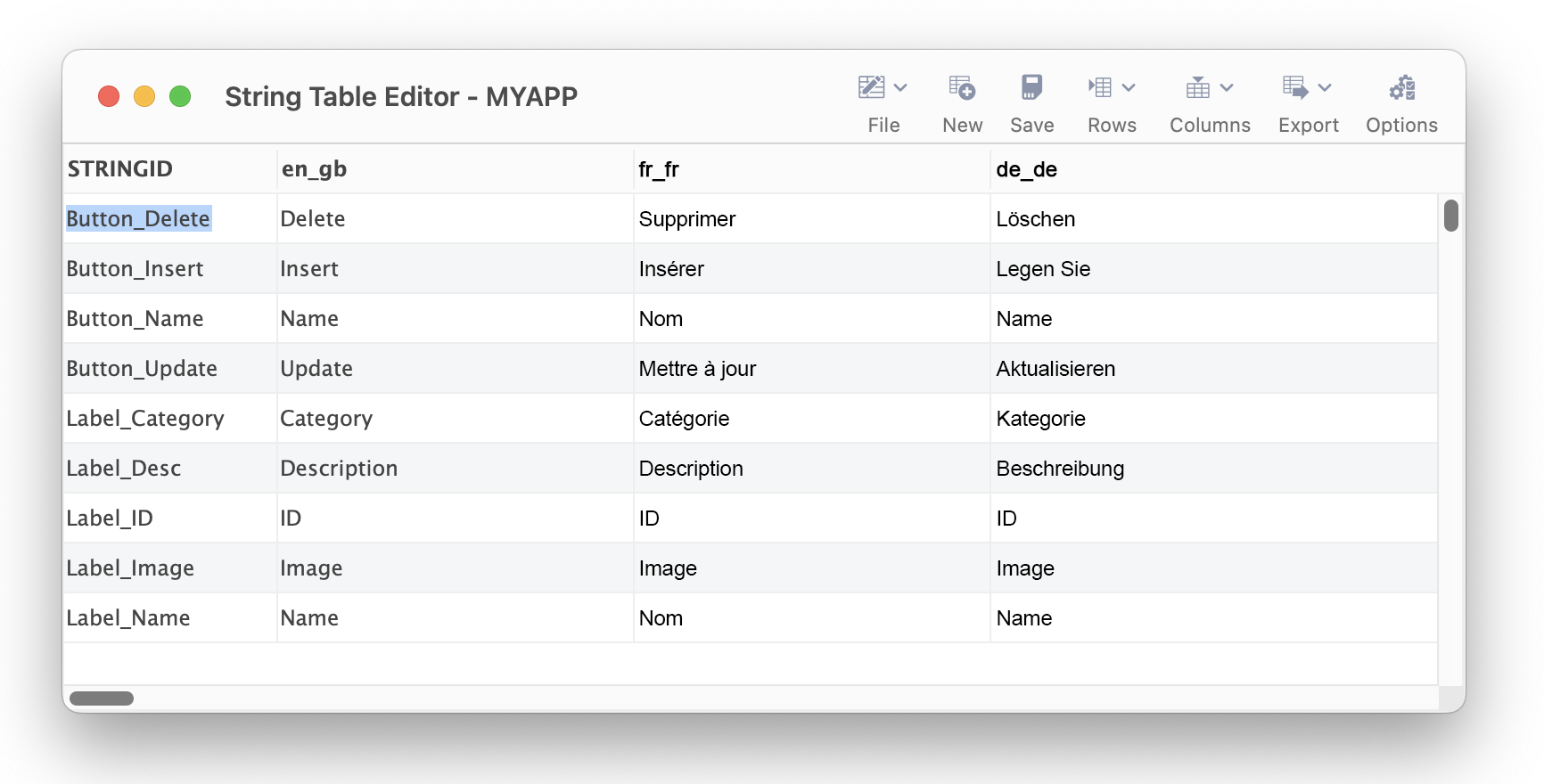Viewport: 1544px width, 784px height.
Task: Select the Label_Name string ID cell
Action: (170, 617)
